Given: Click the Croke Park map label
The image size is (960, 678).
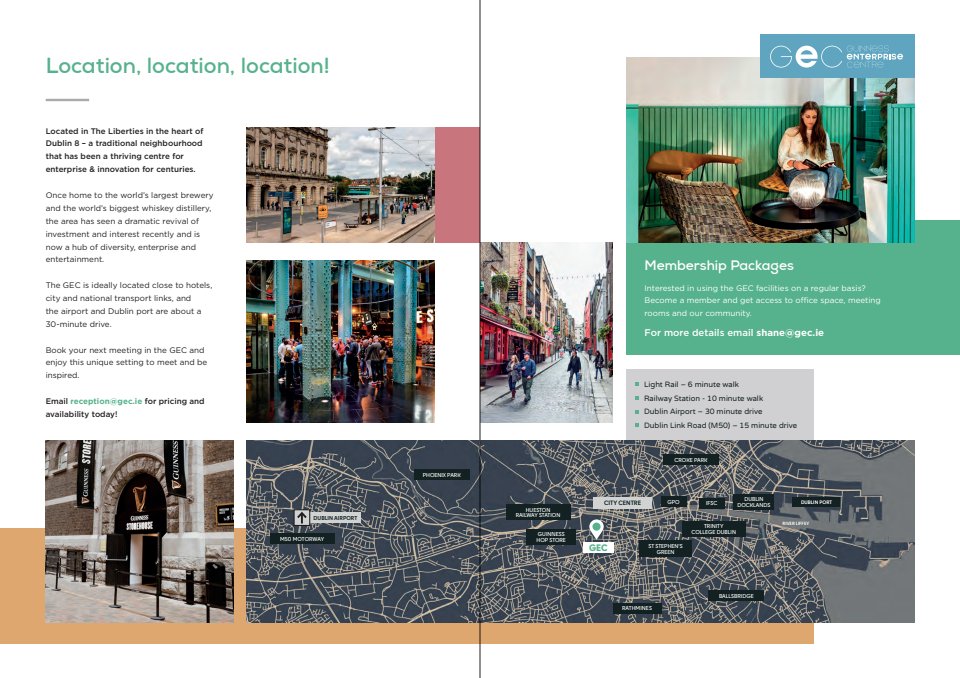Looking at the screenshot, I should (691, 459).
